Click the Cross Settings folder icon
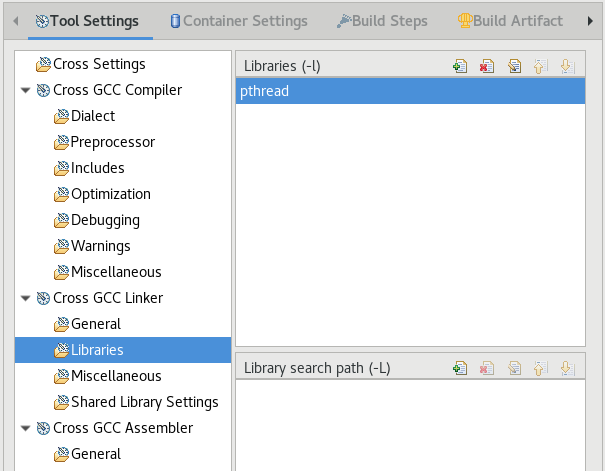 (43, 65)
